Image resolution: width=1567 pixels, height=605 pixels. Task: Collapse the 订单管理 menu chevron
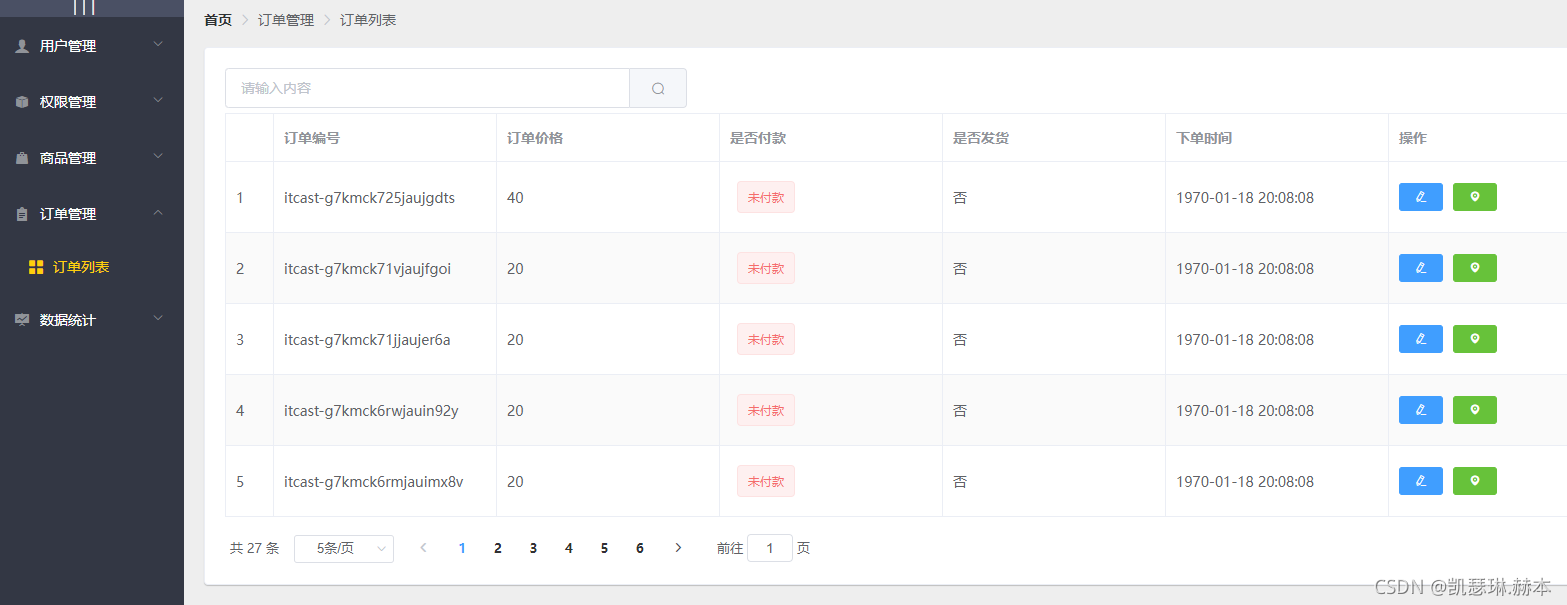tap(158, 213)
